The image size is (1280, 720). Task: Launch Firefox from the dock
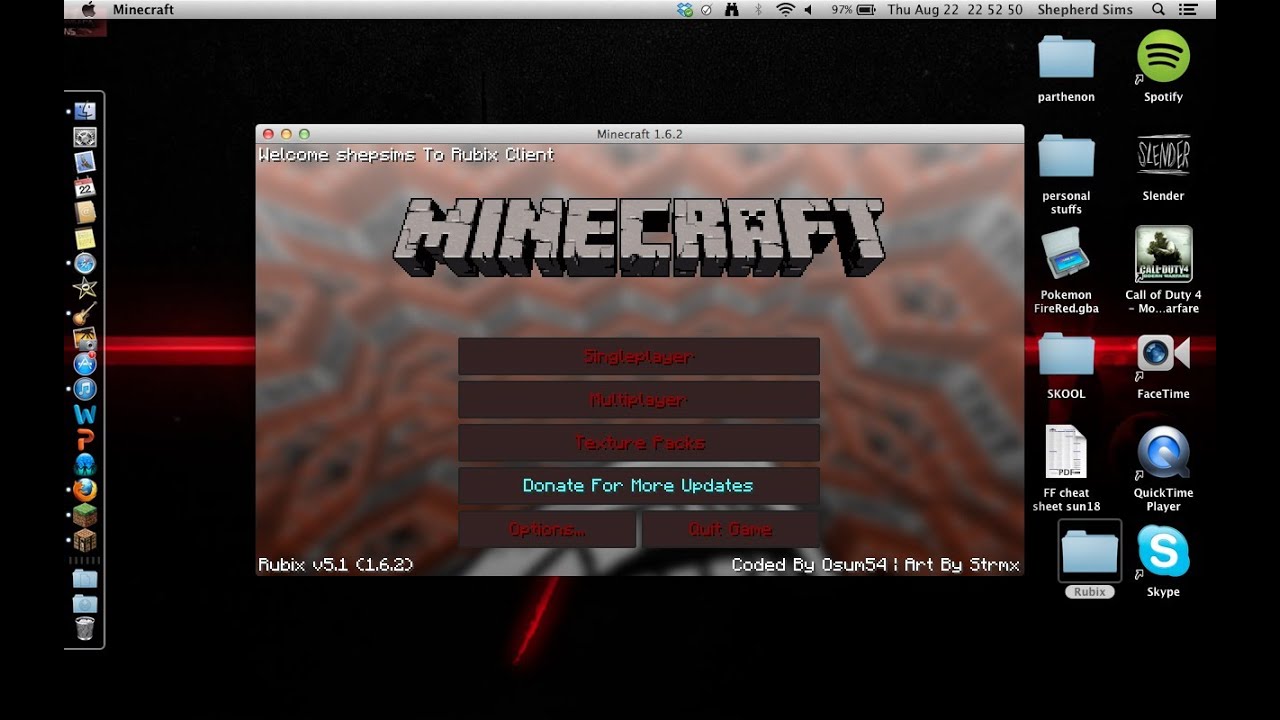coord(85,490)
